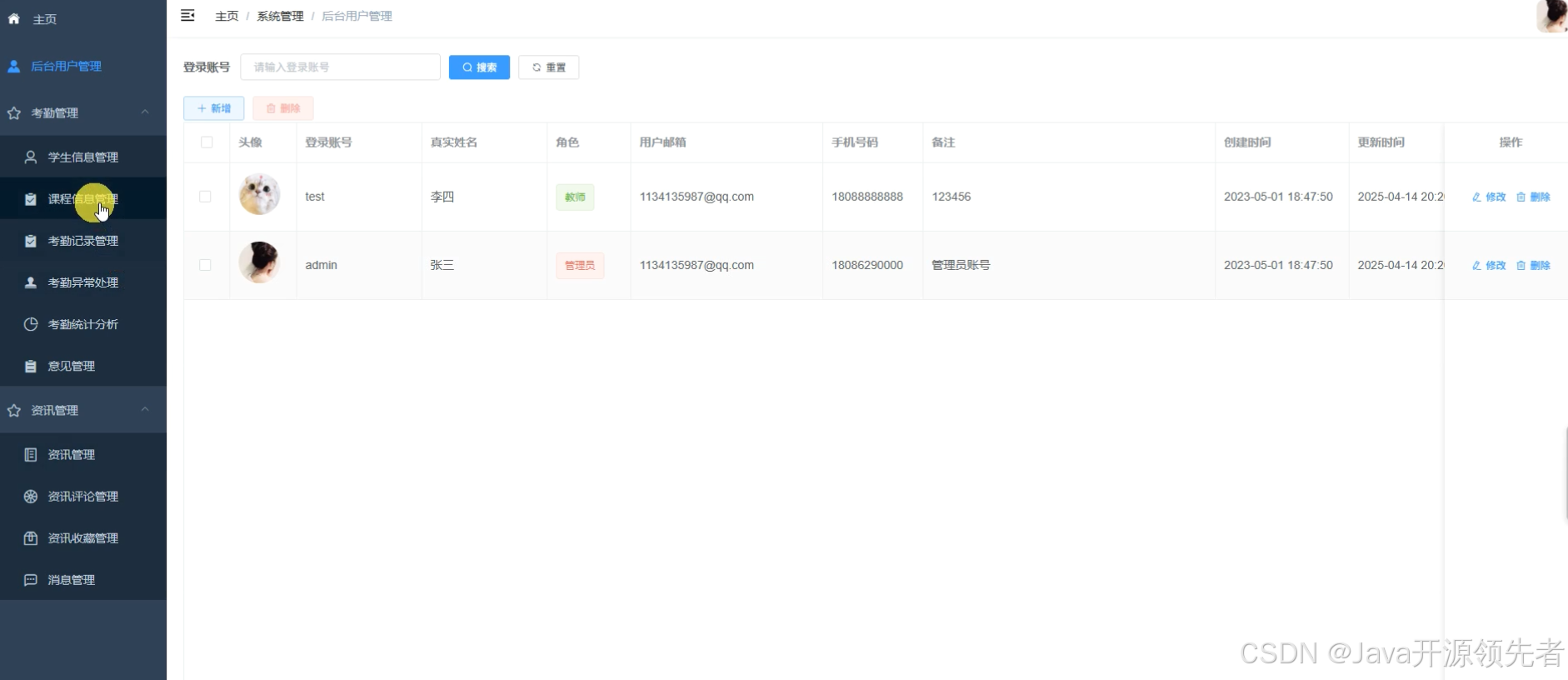Click 修改 for the test row
Viewport: 1568px width, 680px height.
click(x=1489, y=197)
